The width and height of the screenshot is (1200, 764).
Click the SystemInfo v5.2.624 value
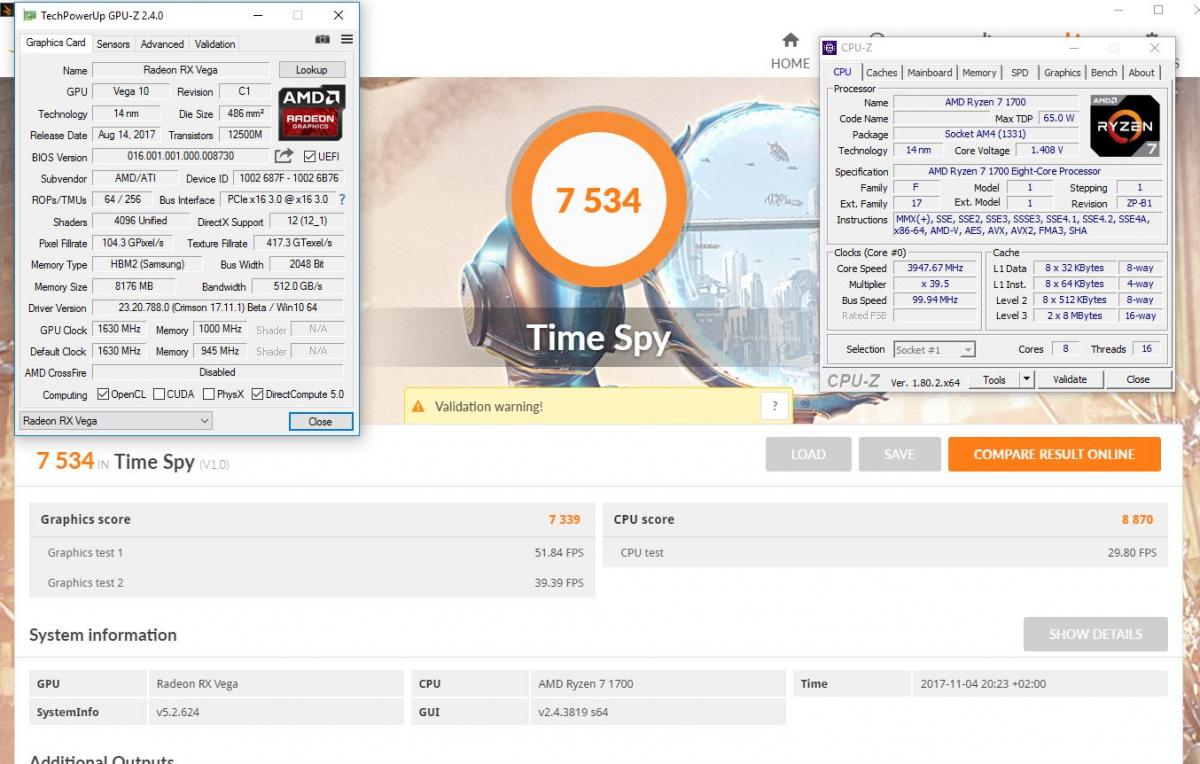pyautogui.click(x=179, y=712)
